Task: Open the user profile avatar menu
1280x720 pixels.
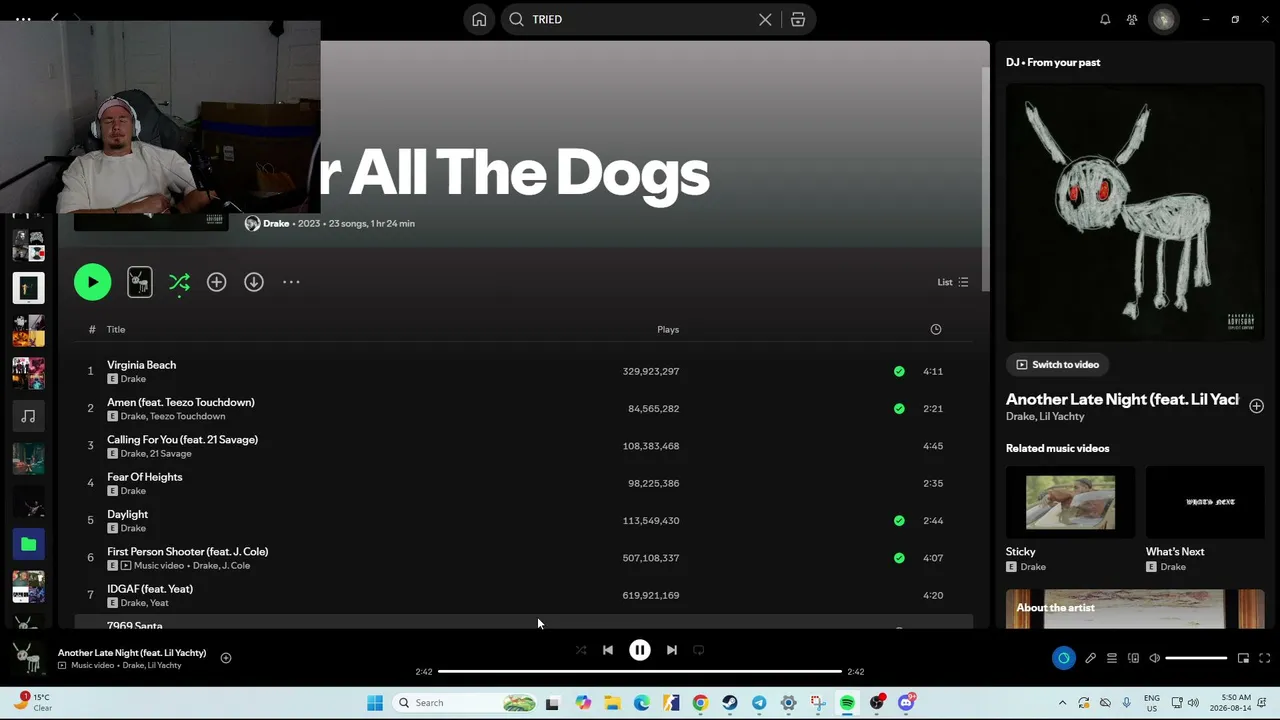Action: coord(1163,19)
